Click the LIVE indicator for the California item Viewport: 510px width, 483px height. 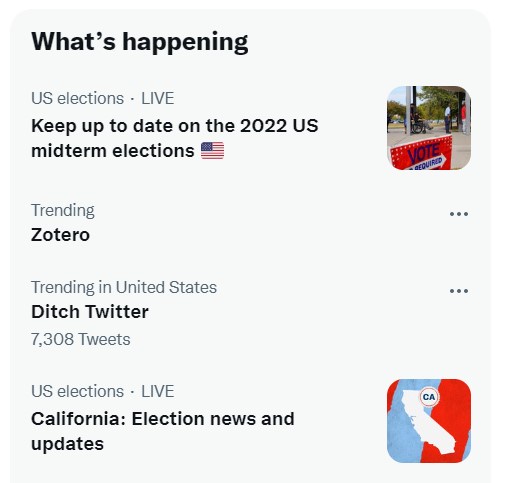pos(158,391)
